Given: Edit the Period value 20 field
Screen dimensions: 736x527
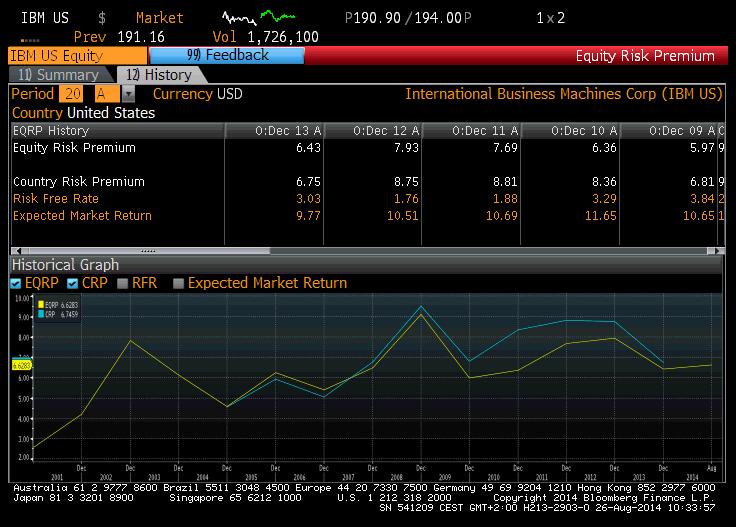Looking at the screenshot, I should click(x=71, y=94).
